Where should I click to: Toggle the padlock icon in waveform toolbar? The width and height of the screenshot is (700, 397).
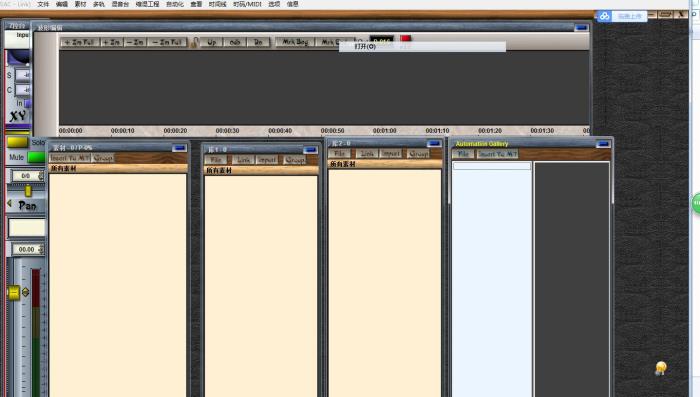pos(194,42)
